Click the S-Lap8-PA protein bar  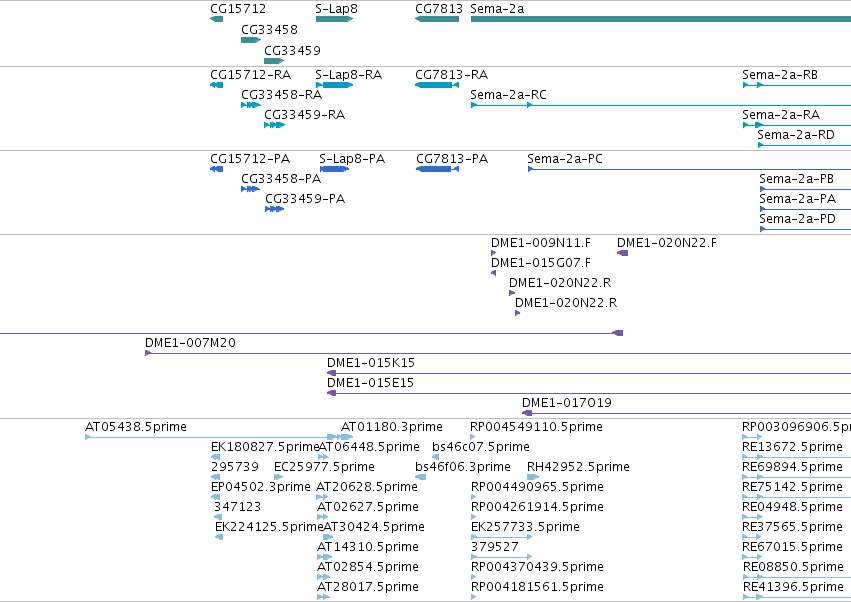tap(334, 169)
